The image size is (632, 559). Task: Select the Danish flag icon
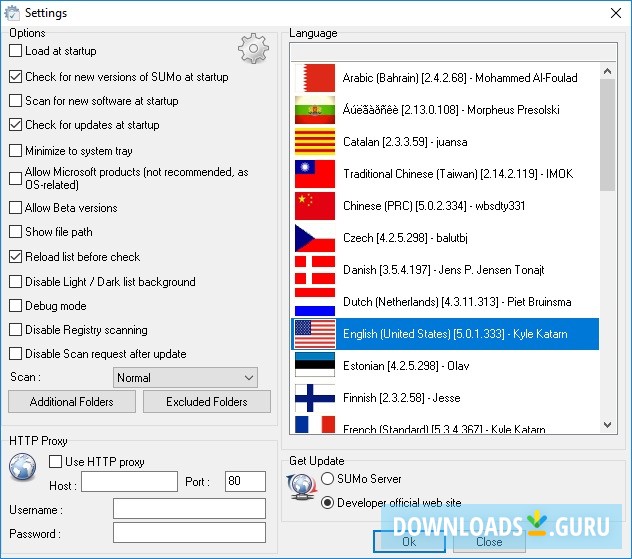tap(315, 270)
